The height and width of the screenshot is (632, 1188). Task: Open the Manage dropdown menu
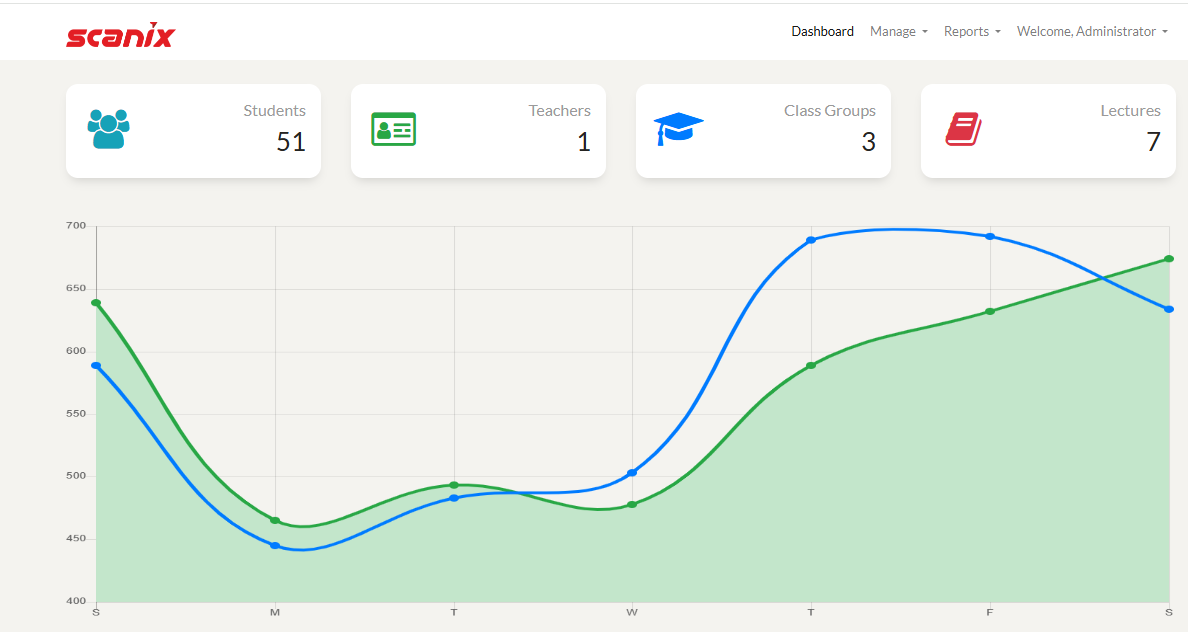click(x=898, y=32)
